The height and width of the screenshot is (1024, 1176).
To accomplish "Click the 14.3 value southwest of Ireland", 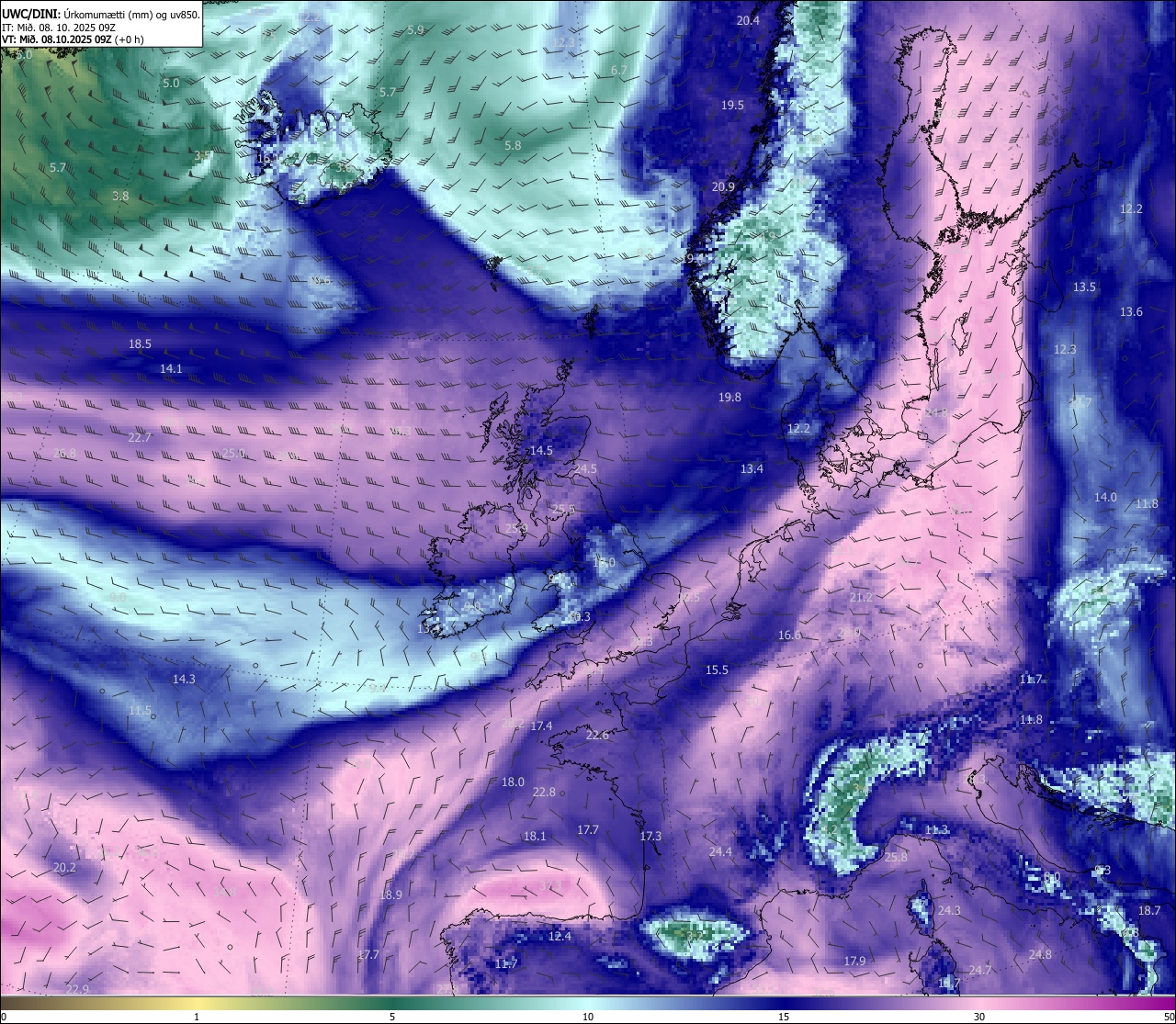I will (184, 679).
